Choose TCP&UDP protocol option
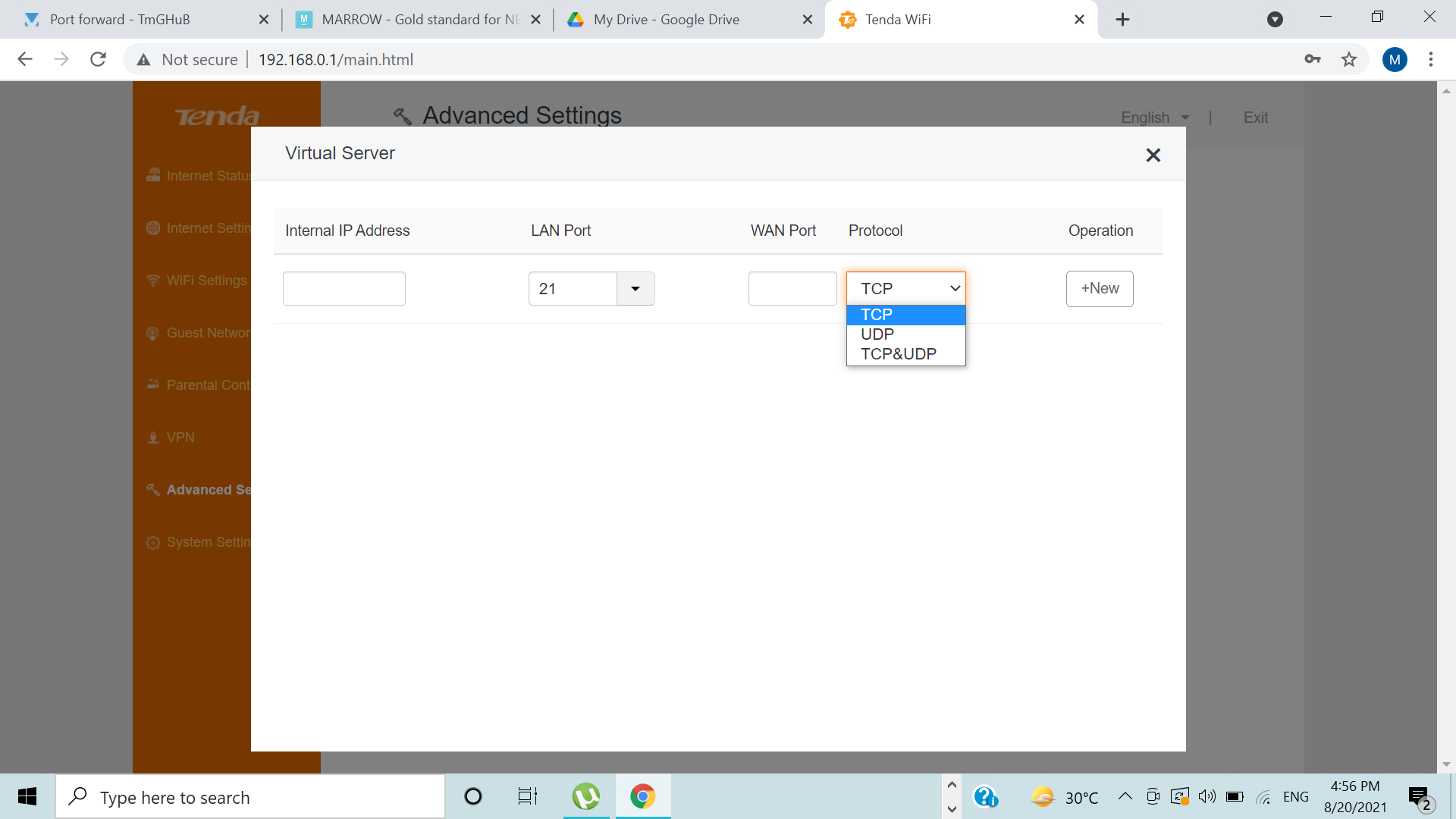 (898, 354)
